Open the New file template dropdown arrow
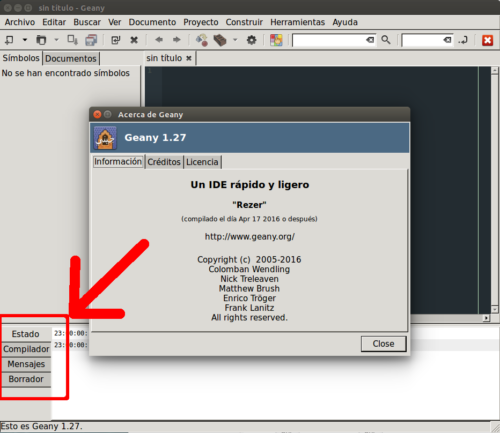The width and height of the screenshot is (500, 433). pos(25,40)
